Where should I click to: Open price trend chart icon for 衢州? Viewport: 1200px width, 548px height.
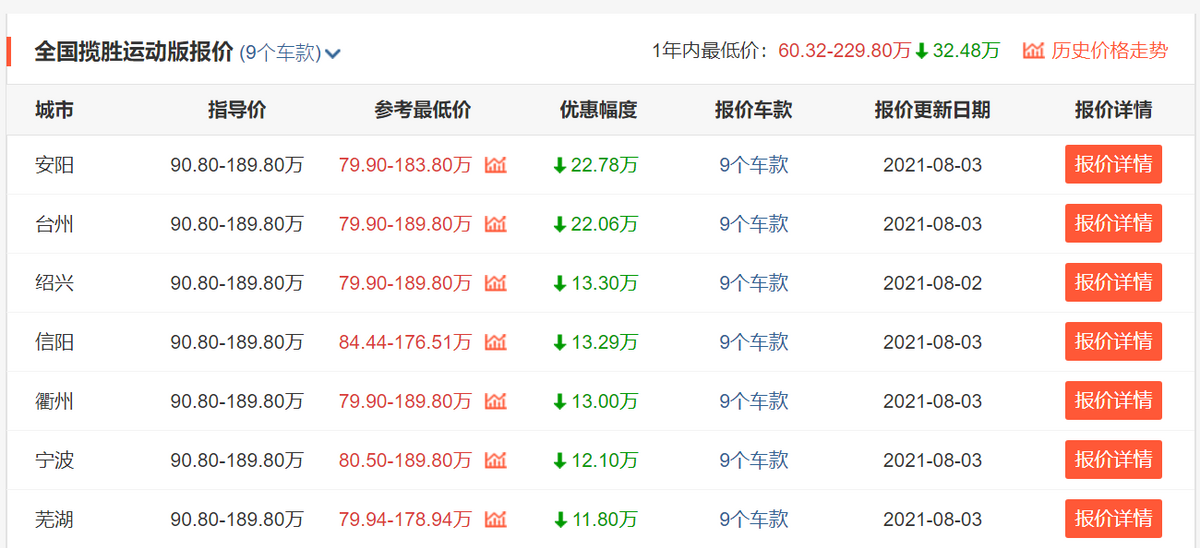coord(496,401)
